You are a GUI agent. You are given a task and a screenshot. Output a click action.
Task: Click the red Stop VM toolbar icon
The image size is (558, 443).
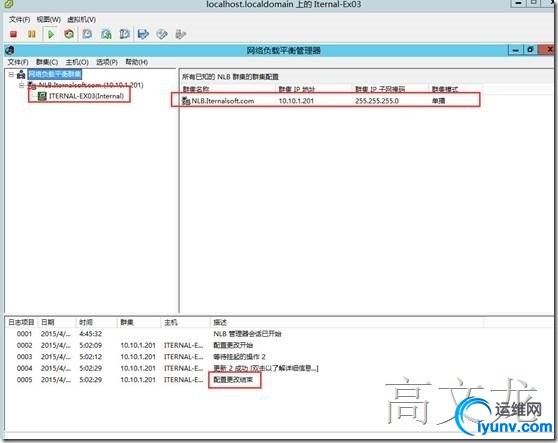(x=14, y=34)
